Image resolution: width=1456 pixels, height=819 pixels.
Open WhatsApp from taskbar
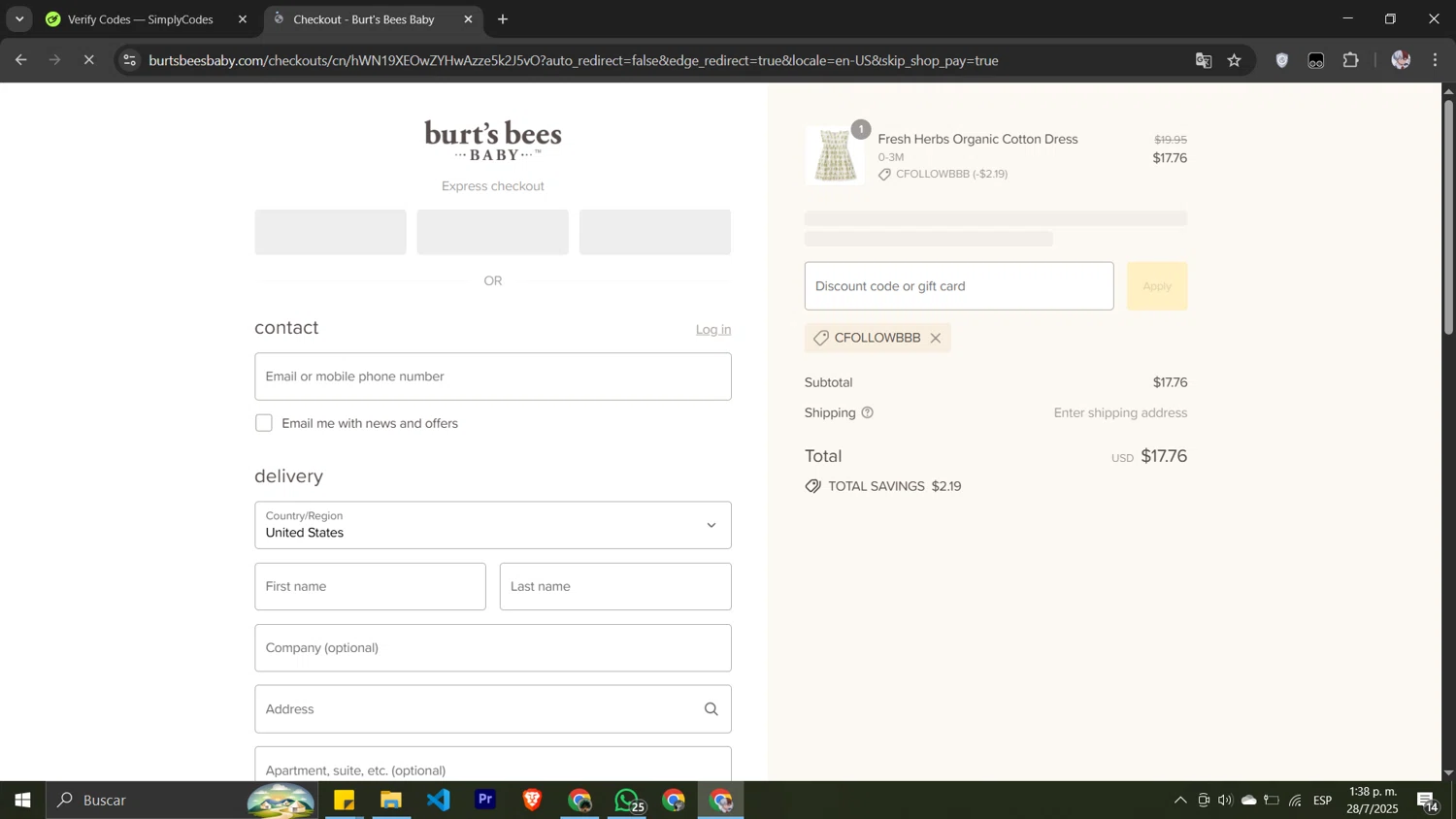(627, 801)
